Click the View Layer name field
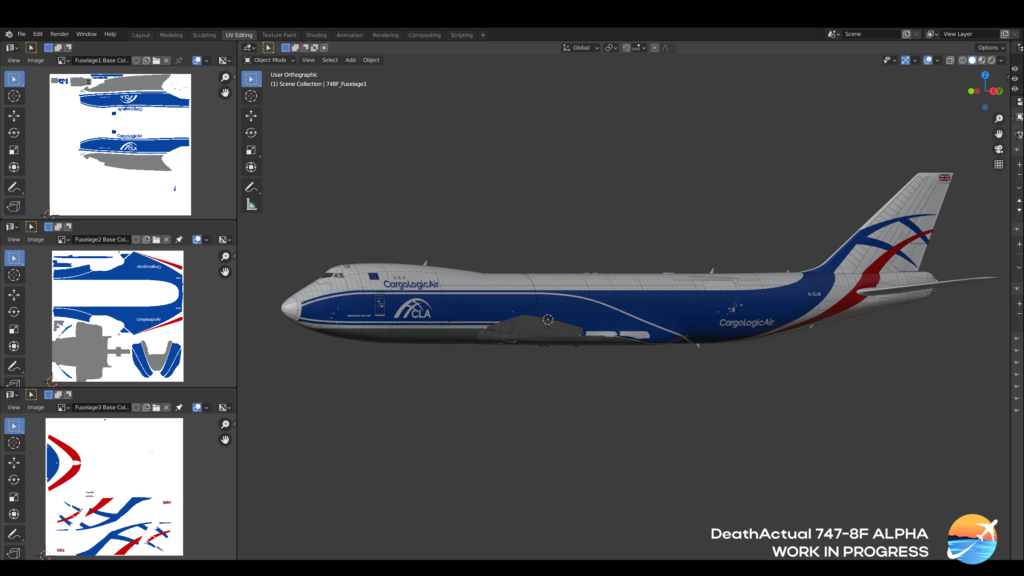This screenshot has height=576, width=1024. (970, 34)
